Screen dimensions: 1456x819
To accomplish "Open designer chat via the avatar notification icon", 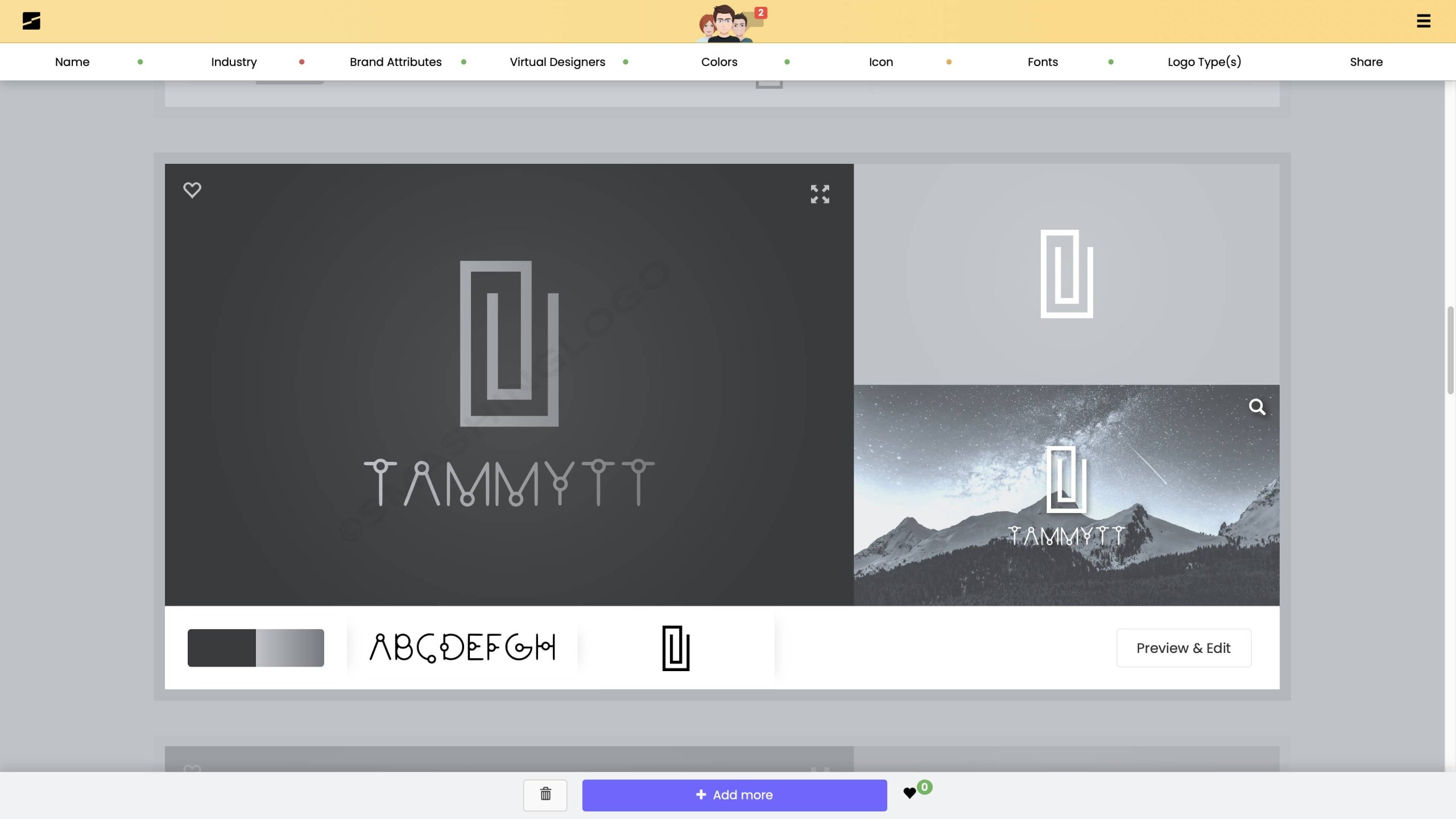I will [x=730, y=23].
